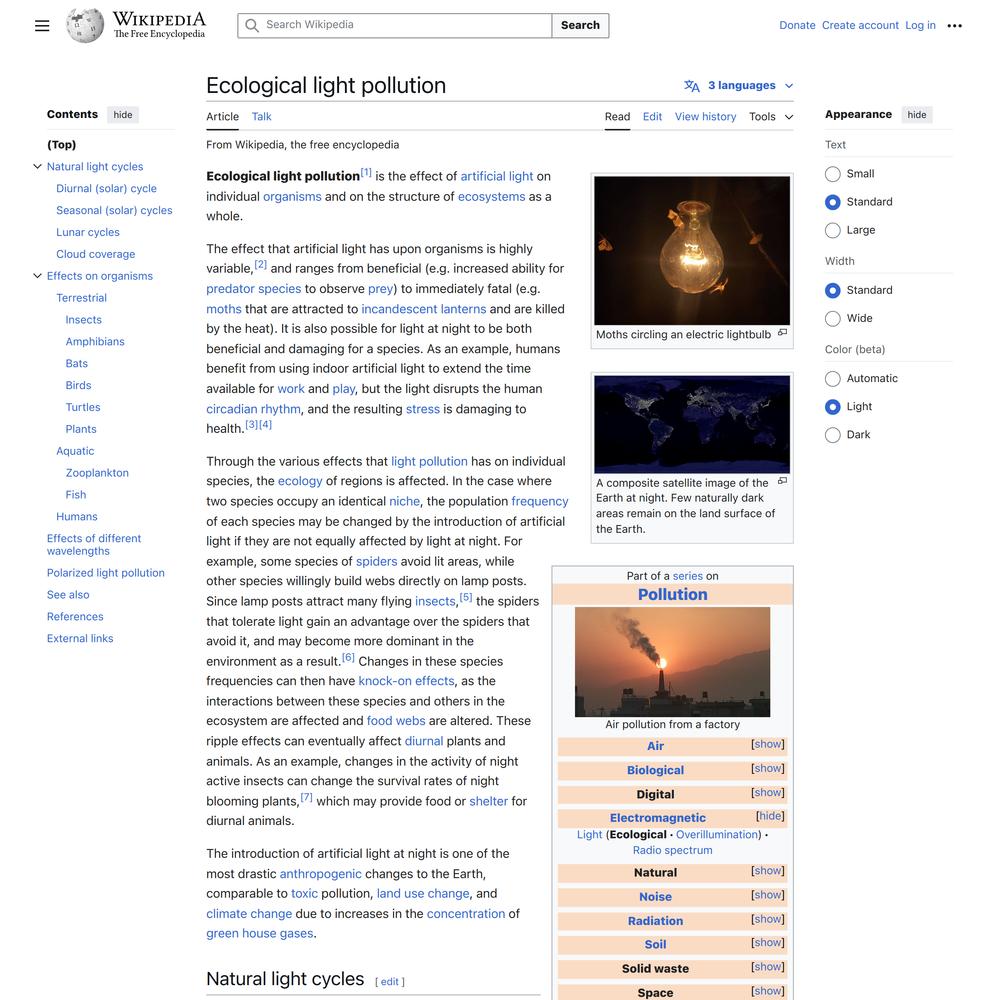Open the knock-on effects link
Viewport: 1000px width, 1000px height.
(406, 681)
